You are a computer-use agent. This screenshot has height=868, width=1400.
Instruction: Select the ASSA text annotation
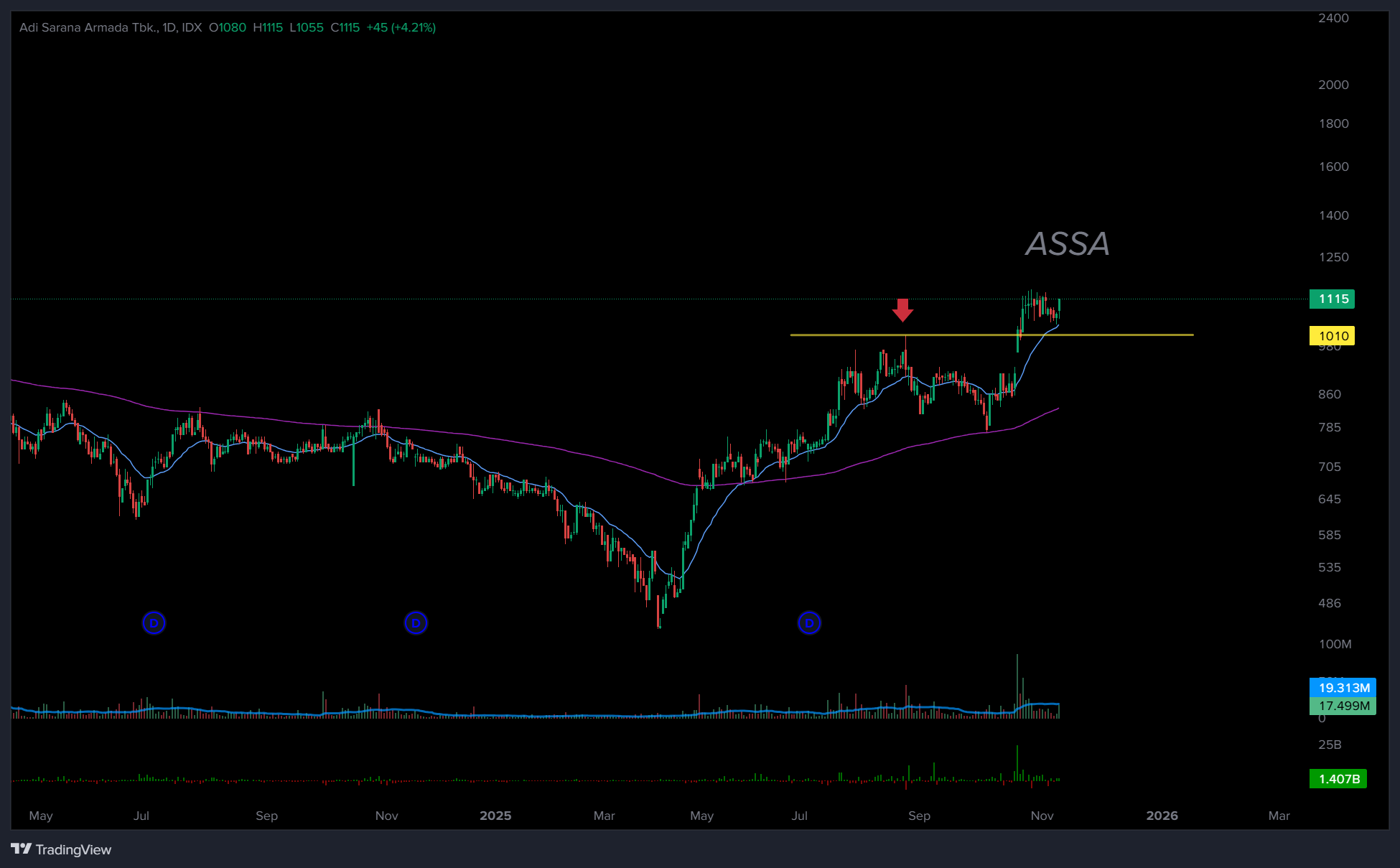tap(1067, 244)
